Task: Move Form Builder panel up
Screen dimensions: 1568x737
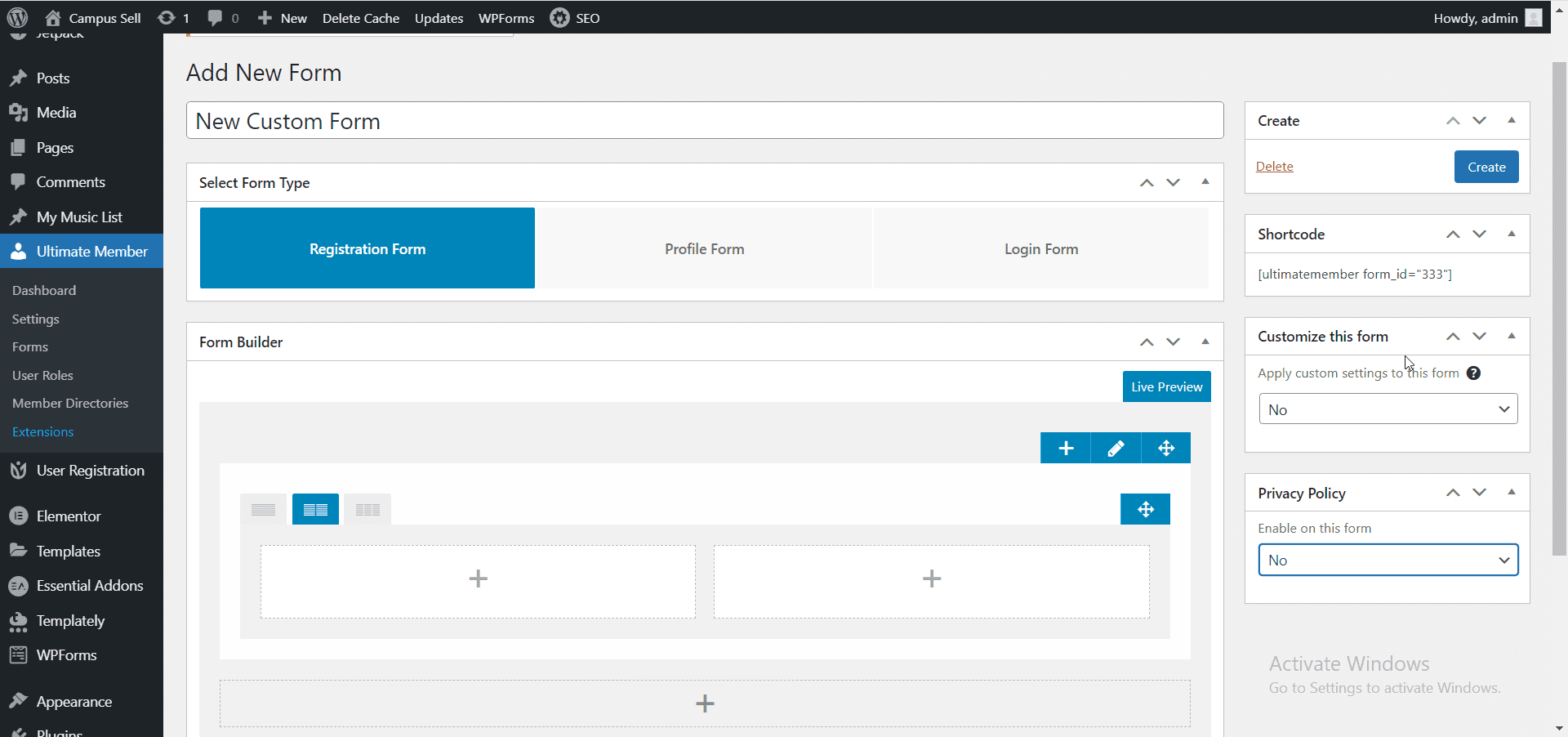Action: coord(1147,342)
